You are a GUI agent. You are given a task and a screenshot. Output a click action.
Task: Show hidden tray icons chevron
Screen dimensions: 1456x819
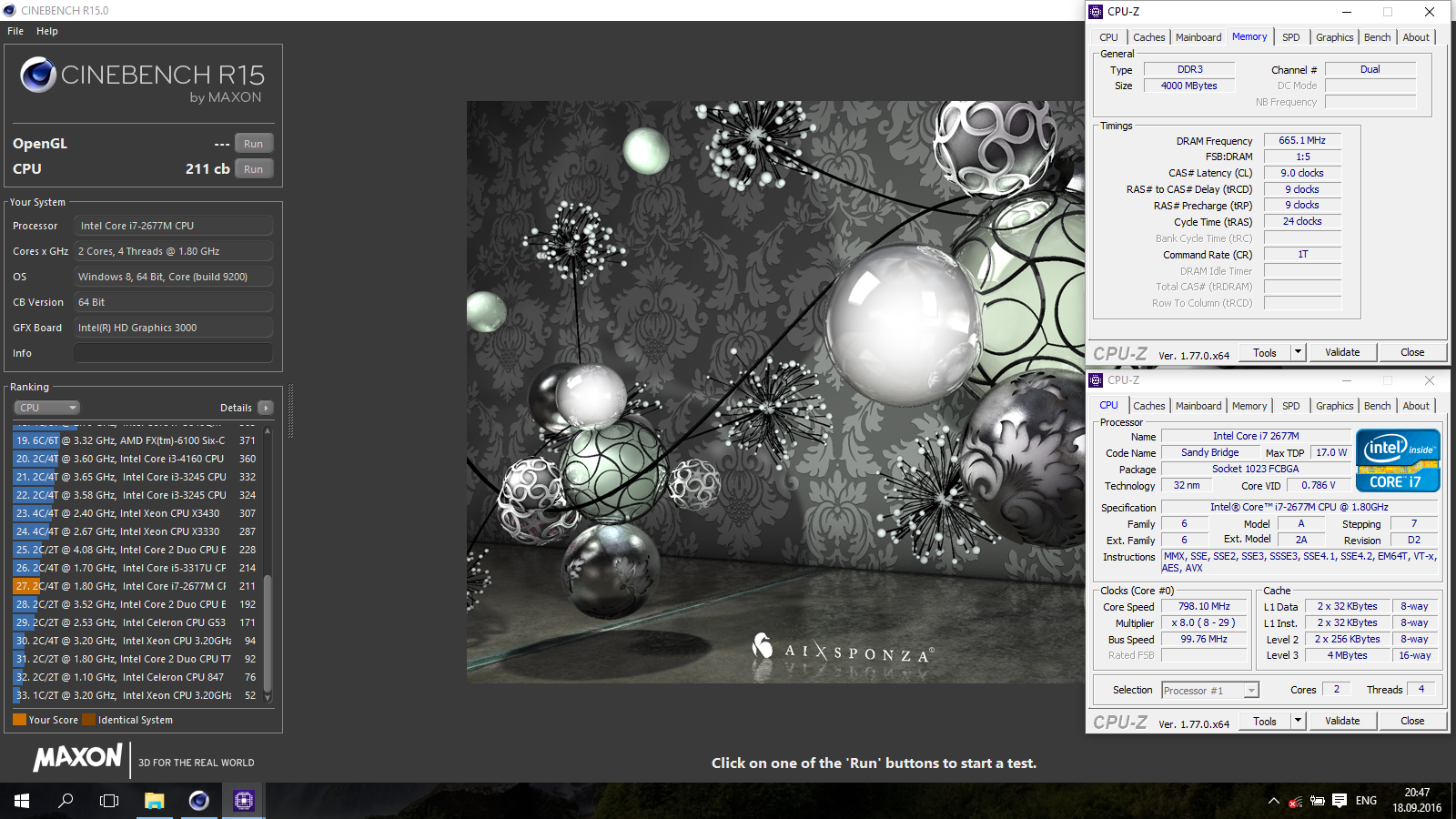pos(1273,801)
